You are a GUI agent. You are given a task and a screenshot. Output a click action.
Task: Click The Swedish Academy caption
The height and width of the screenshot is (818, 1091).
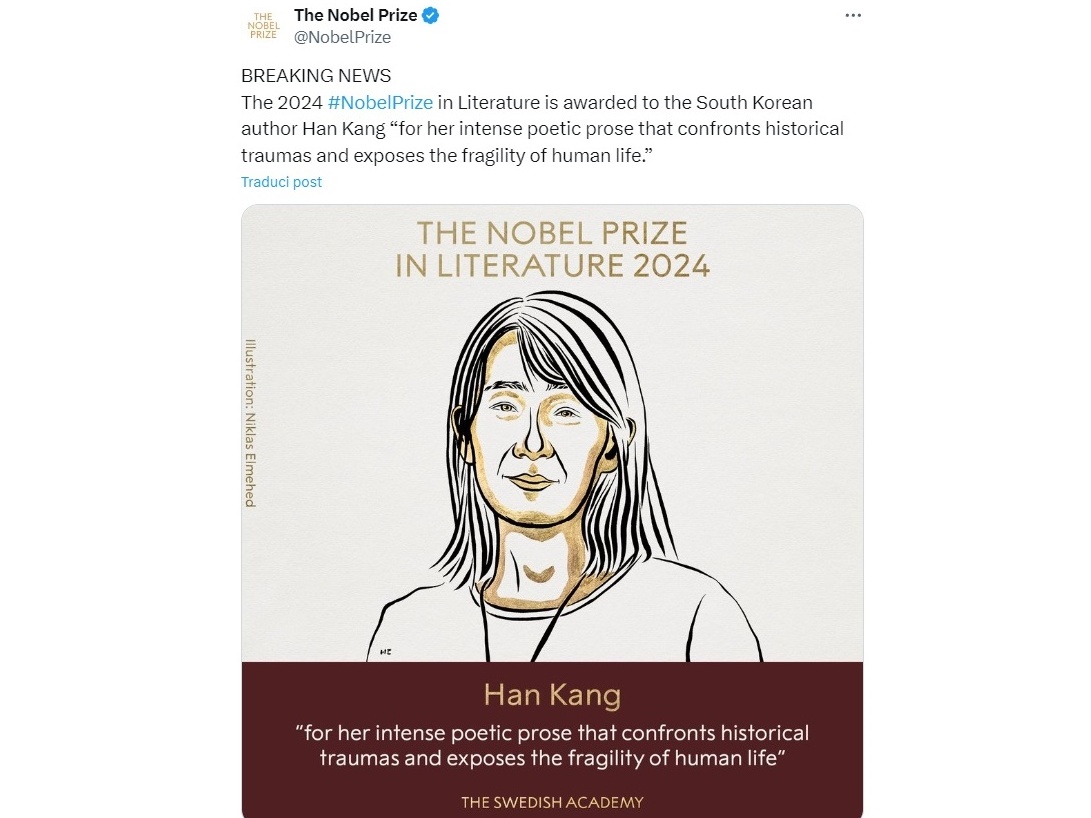(551, 802)
